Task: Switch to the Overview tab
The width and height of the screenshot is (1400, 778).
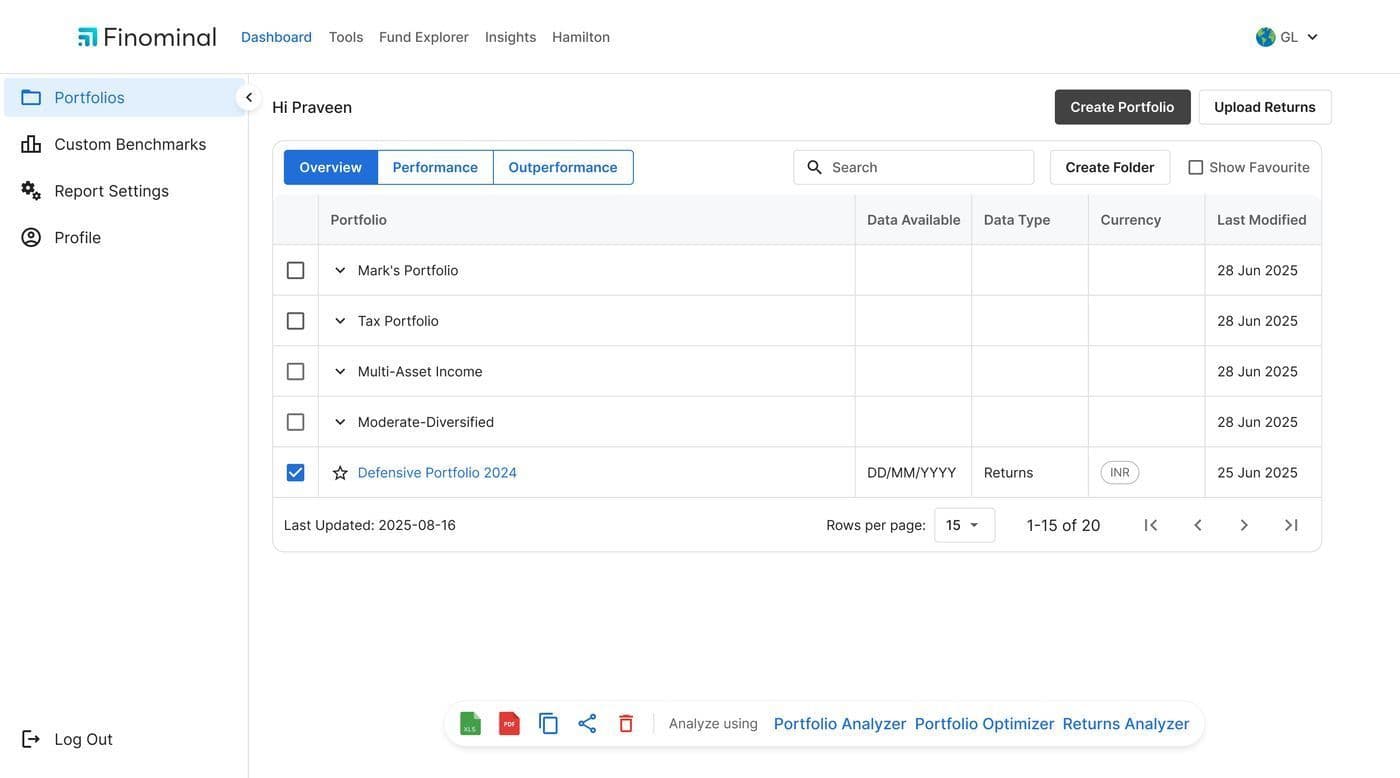Action: click(x=330, y=167)
